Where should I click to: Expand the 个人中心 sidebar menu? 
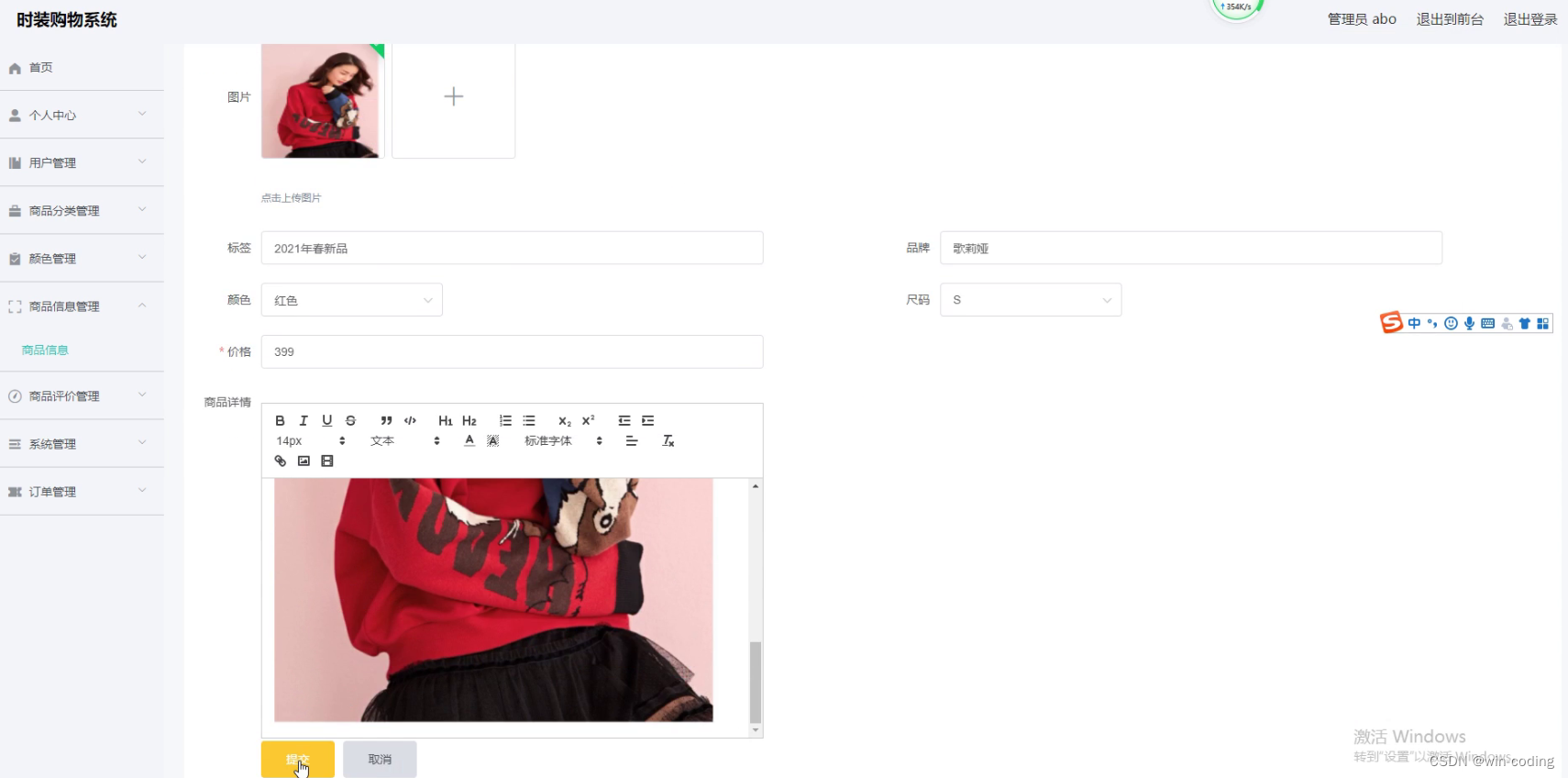point(82,116)
